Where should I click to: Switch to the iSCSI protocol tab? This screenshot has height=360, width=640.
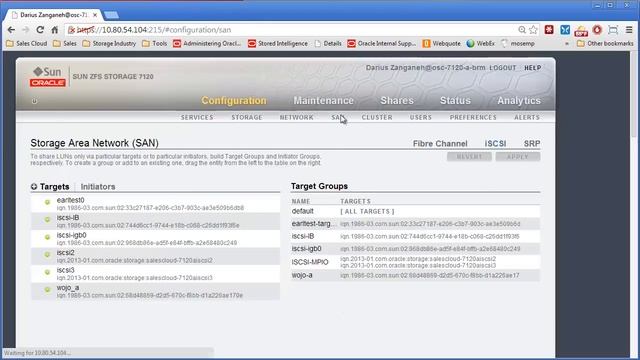[x=495, y=144]
